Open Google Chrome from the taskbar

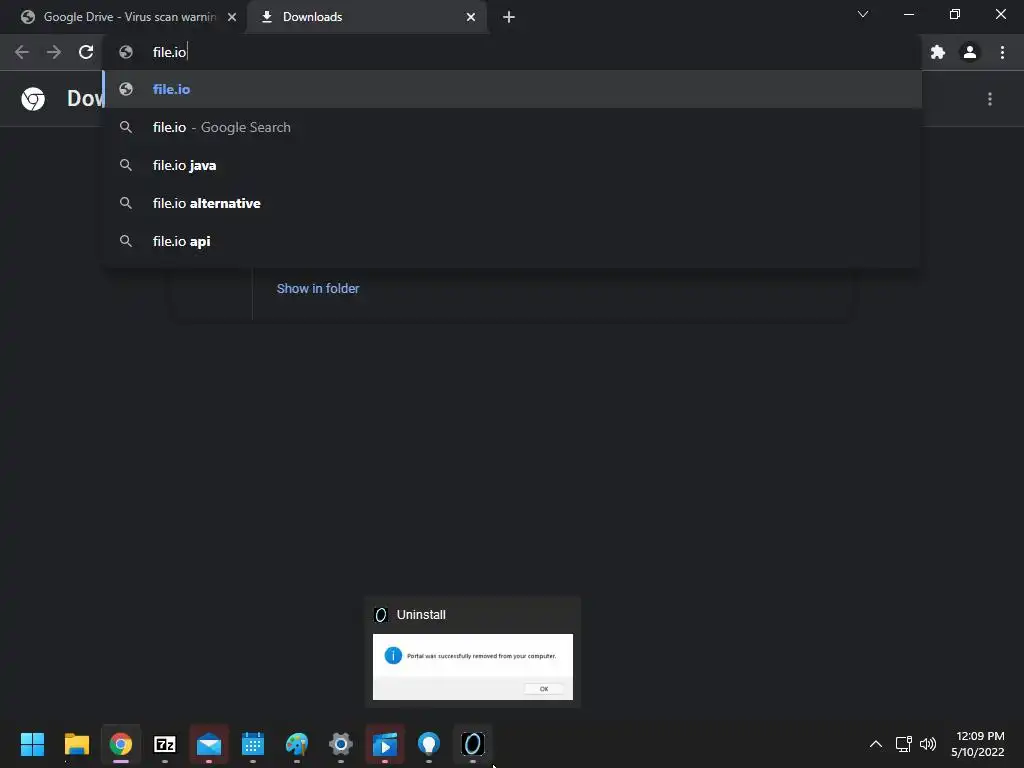click(121, 744)
